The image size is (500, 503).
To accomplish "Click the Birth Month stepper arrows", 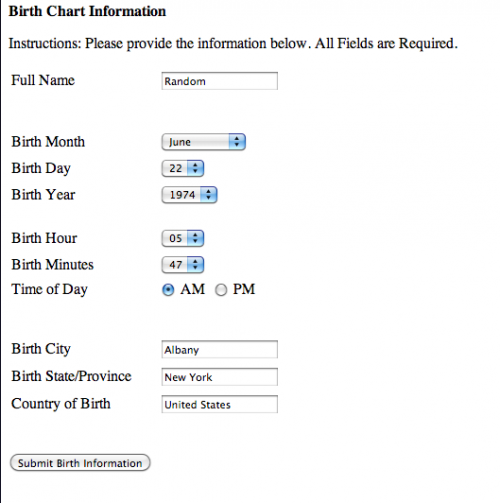I will (x=237, y=142).
